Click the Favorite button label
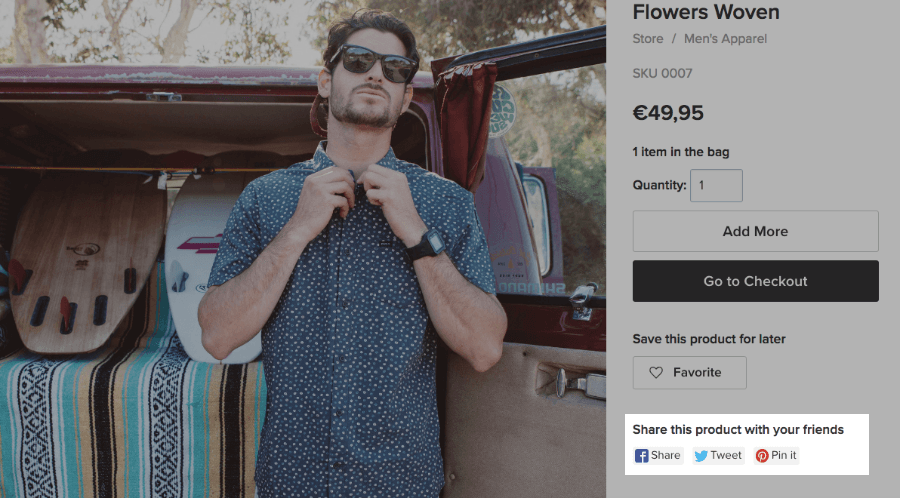The height and width of the screenshot is (498, 900). coord(697,373)
